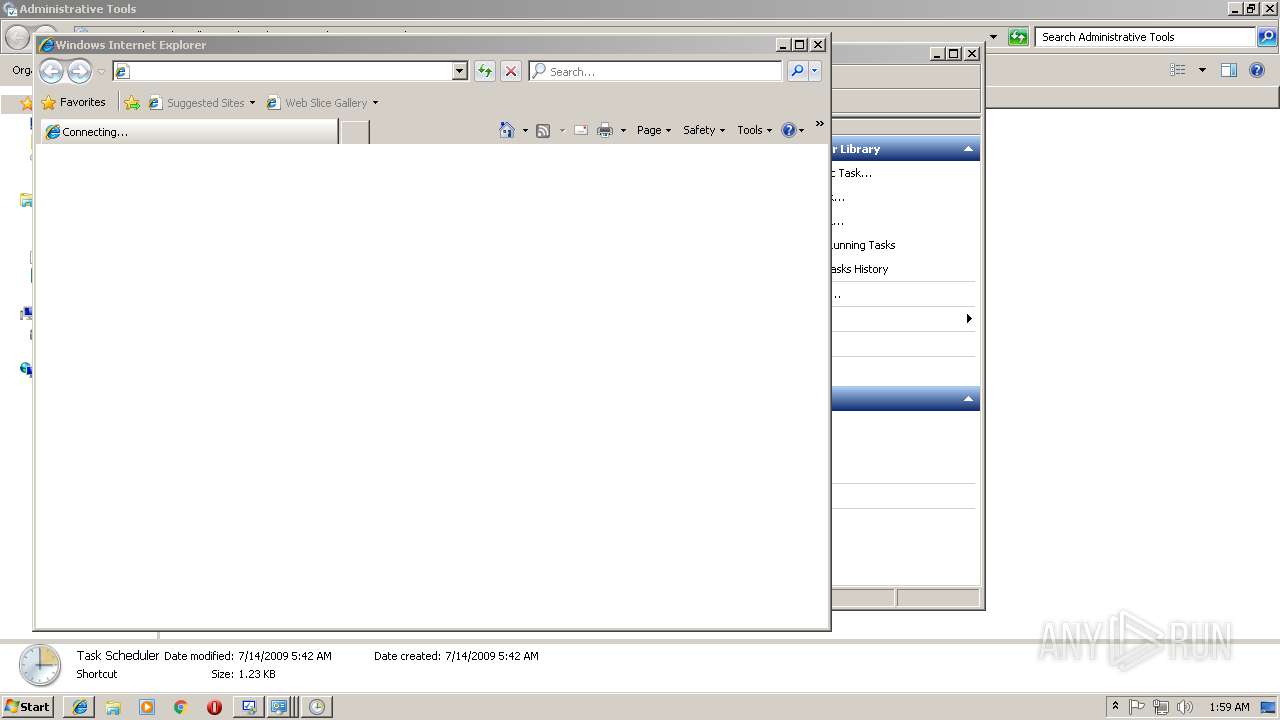Open the Web Slice Gallery link
The image size is (1280, 720).
[317, 102]
